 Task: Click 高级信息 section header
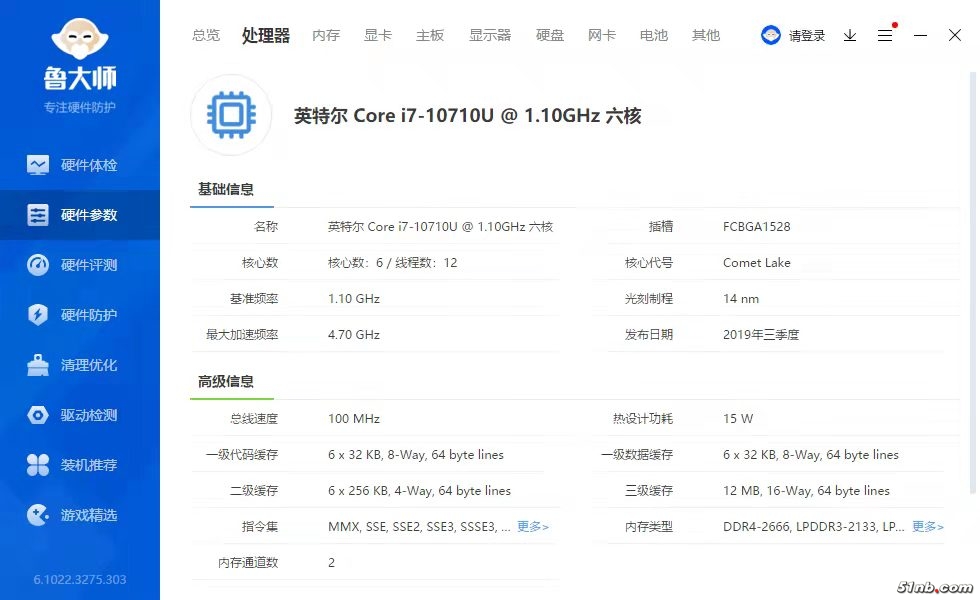[226, 381]
